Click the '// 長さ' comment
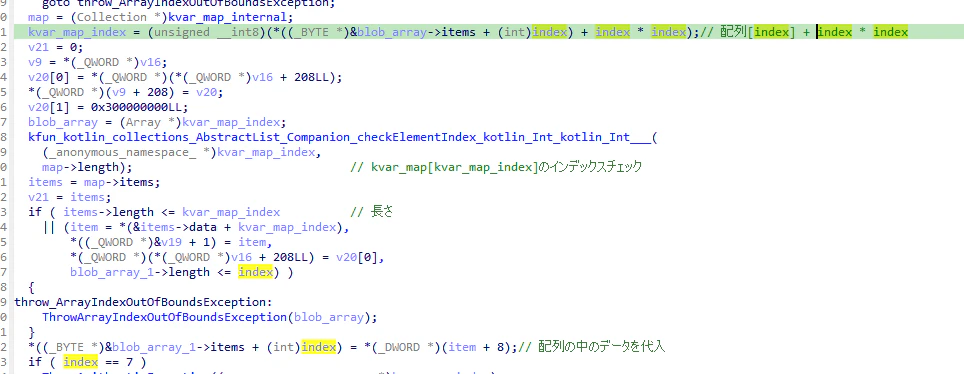The image size is (964, 374). pyautogui.click(x=371, y=212)
